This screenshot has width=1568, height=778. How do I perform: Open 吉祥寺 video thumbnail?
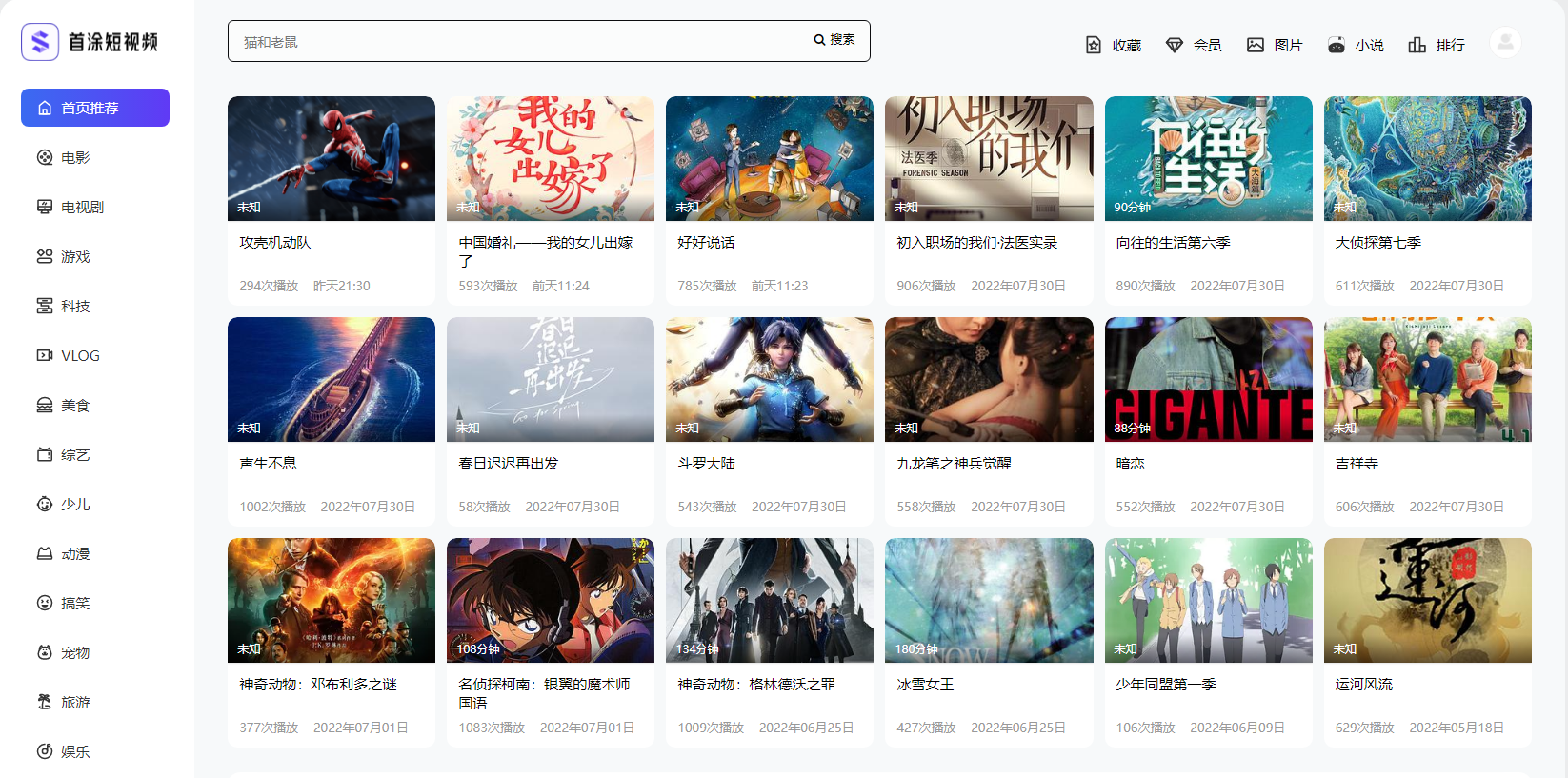pos(1428,379)
